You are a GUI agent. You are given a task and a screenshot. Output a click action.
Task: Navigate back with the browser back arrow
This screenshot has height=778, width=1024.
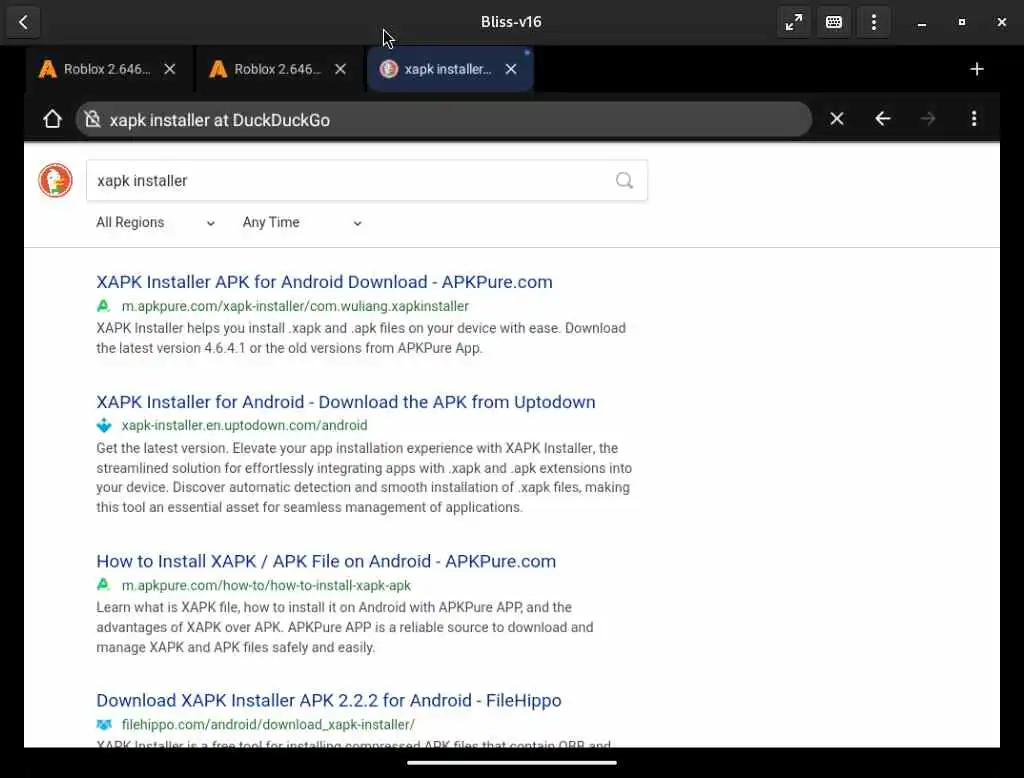click(x=882, y=119)
